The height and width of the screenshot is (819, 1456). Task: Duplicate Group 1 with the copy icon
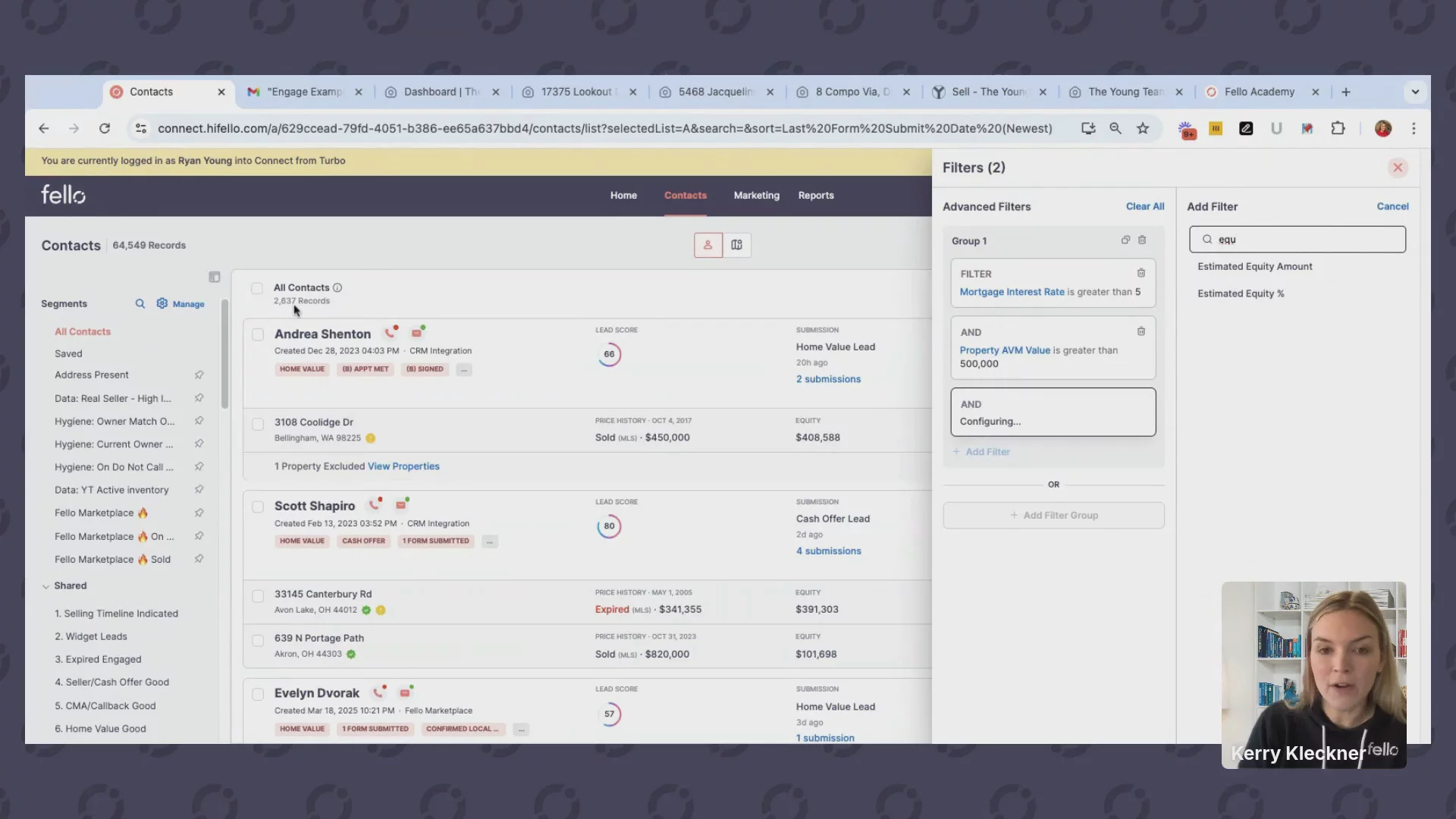pos(1125,240)
